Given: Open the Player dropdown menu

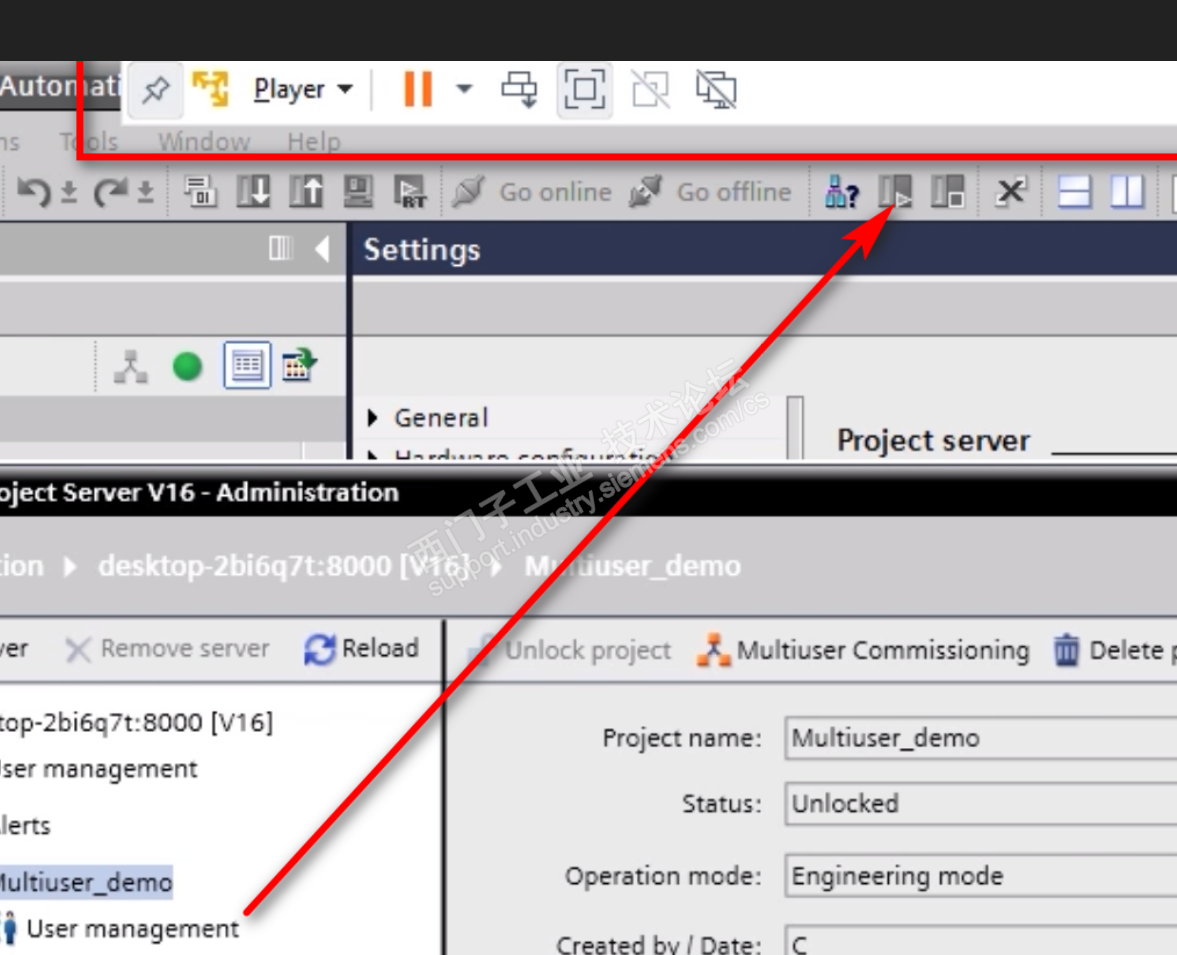Looking at the screenshot, I should (x=303, y=89).
